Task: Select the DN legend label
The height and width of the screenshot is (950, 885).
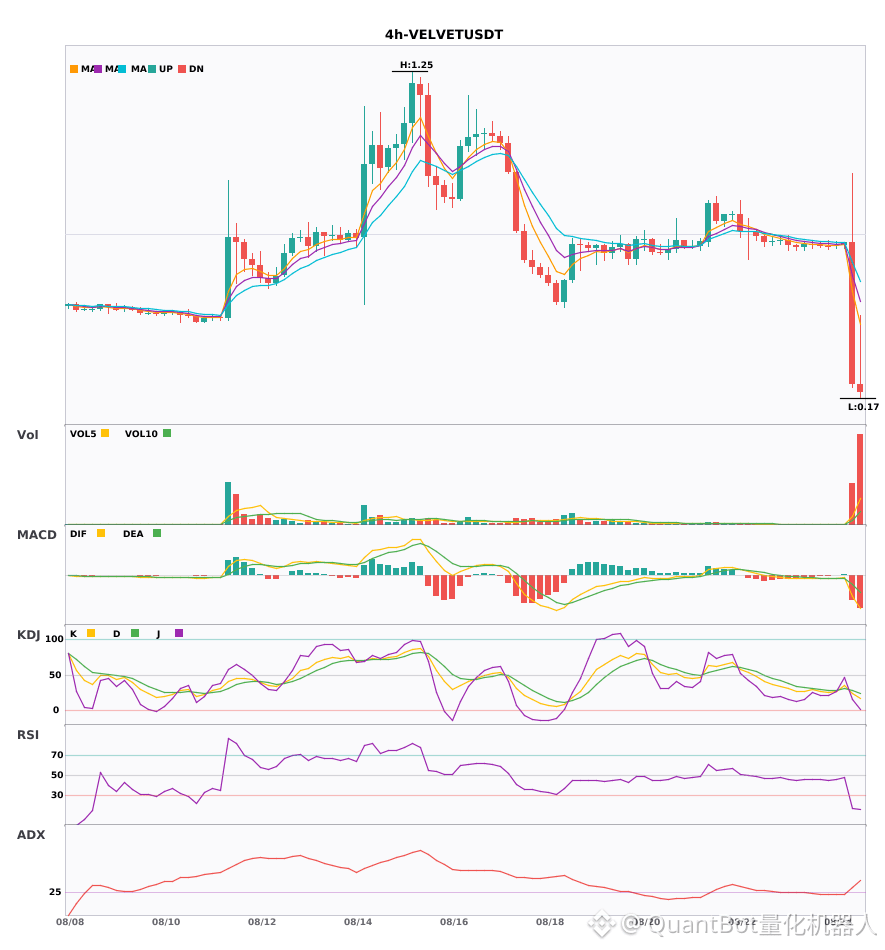Action: (x=196, y=69)
